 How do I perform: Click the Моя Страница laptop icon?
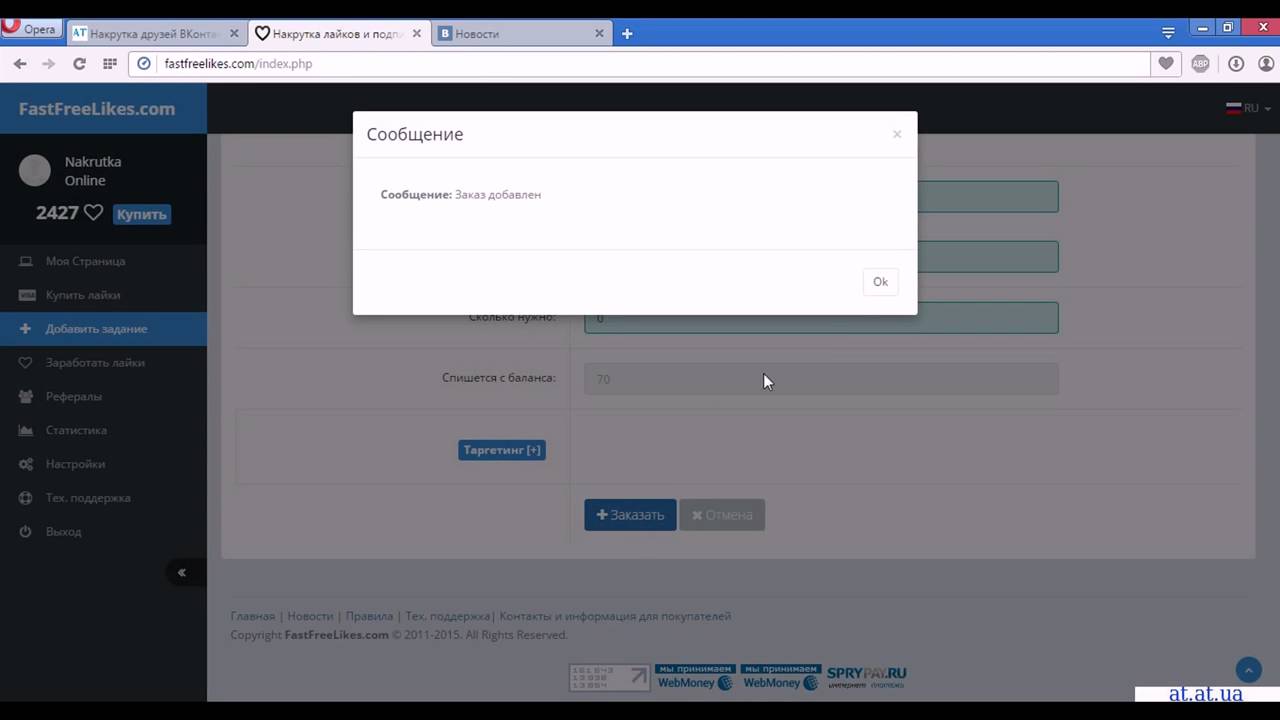(x=26, y=261)
